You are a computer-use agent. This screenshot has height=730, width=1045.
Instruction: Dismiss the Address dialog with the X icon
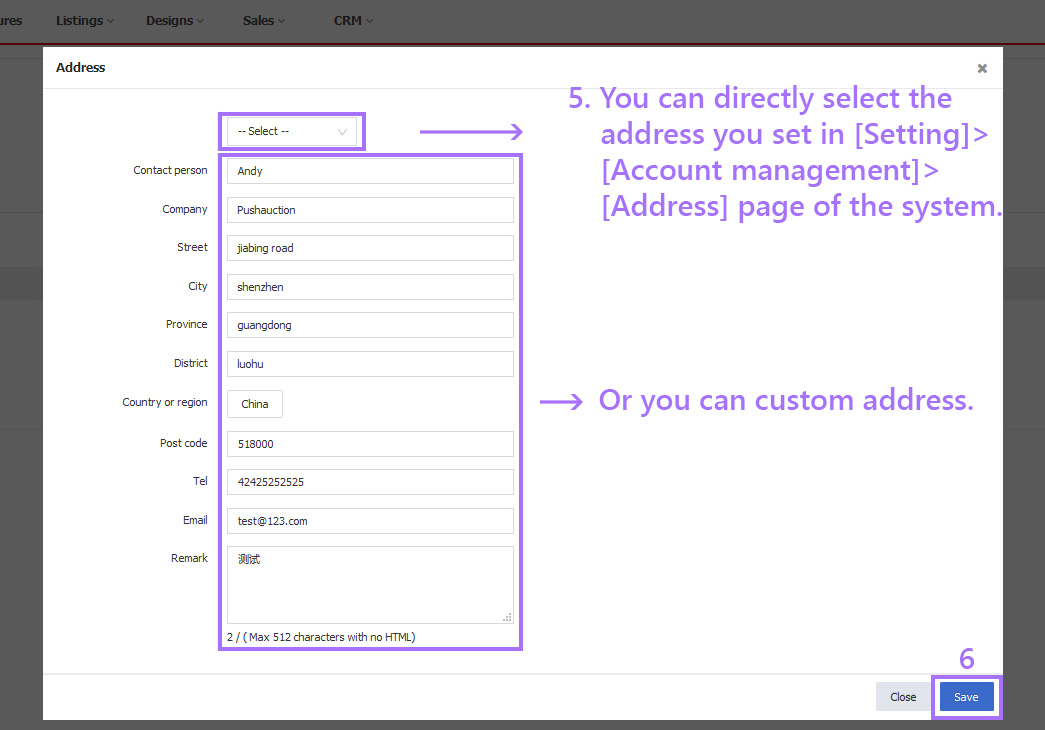tap(981, 68)
